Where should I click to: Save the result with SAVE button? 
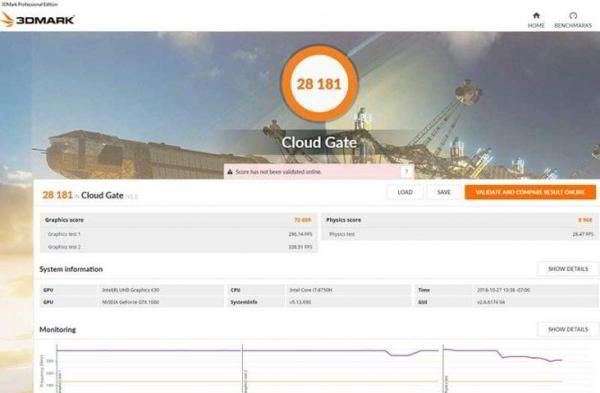[444, 192]
